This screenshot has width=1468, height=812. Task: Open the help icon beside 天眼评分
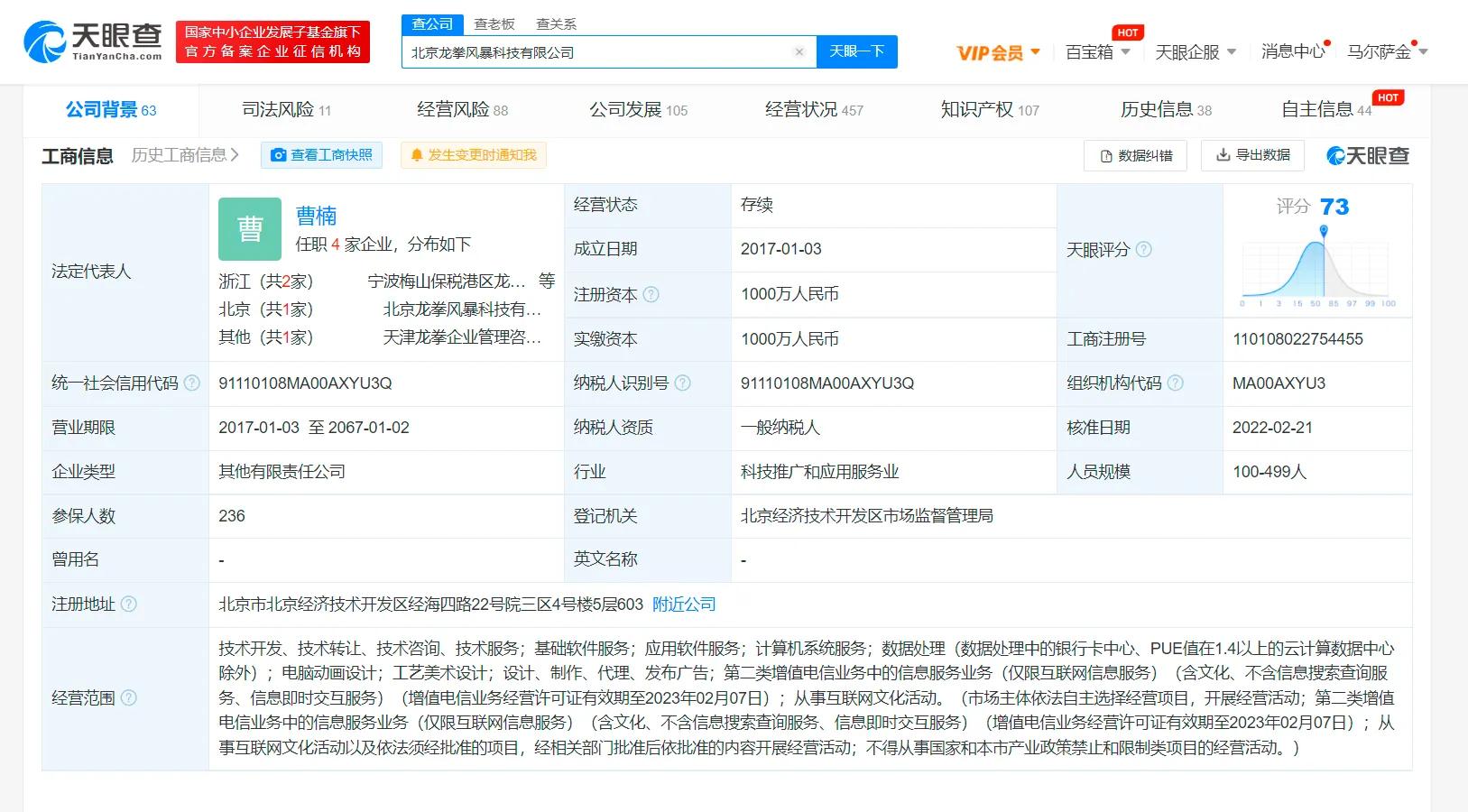point(1142,249)
